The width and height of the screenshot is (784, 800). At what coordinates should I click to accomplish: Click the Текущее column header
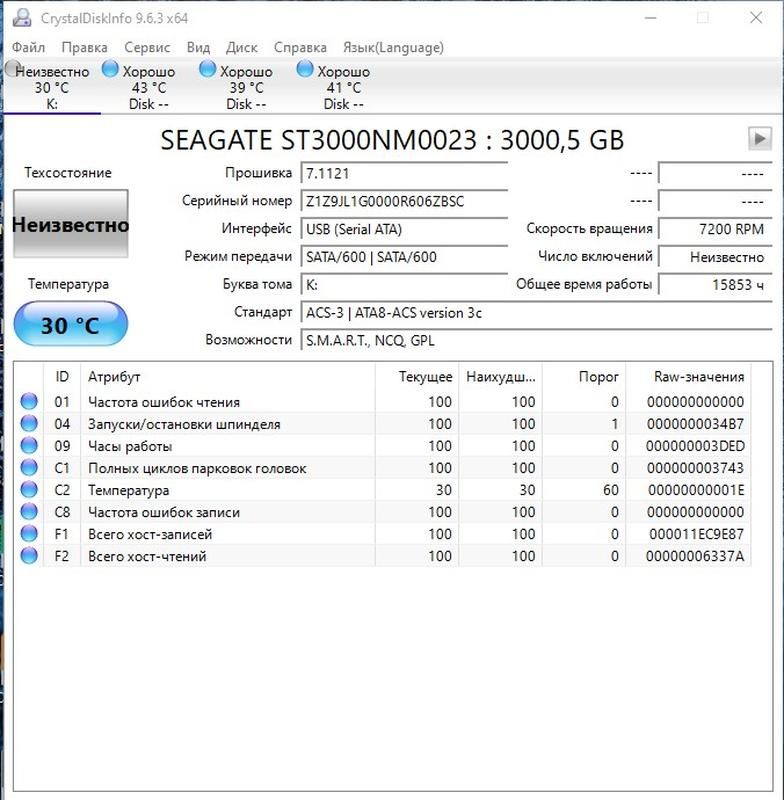coord(417,377)
